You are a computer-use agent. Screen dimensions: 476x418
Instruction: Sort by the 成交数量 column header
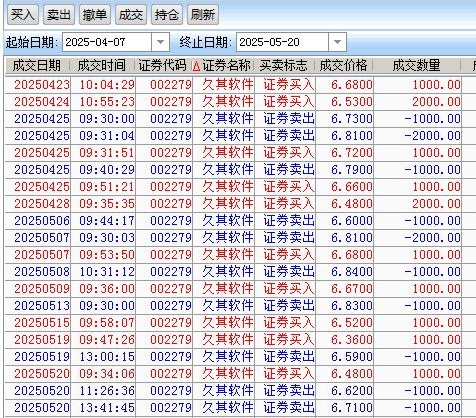click(x=416, y=66)
